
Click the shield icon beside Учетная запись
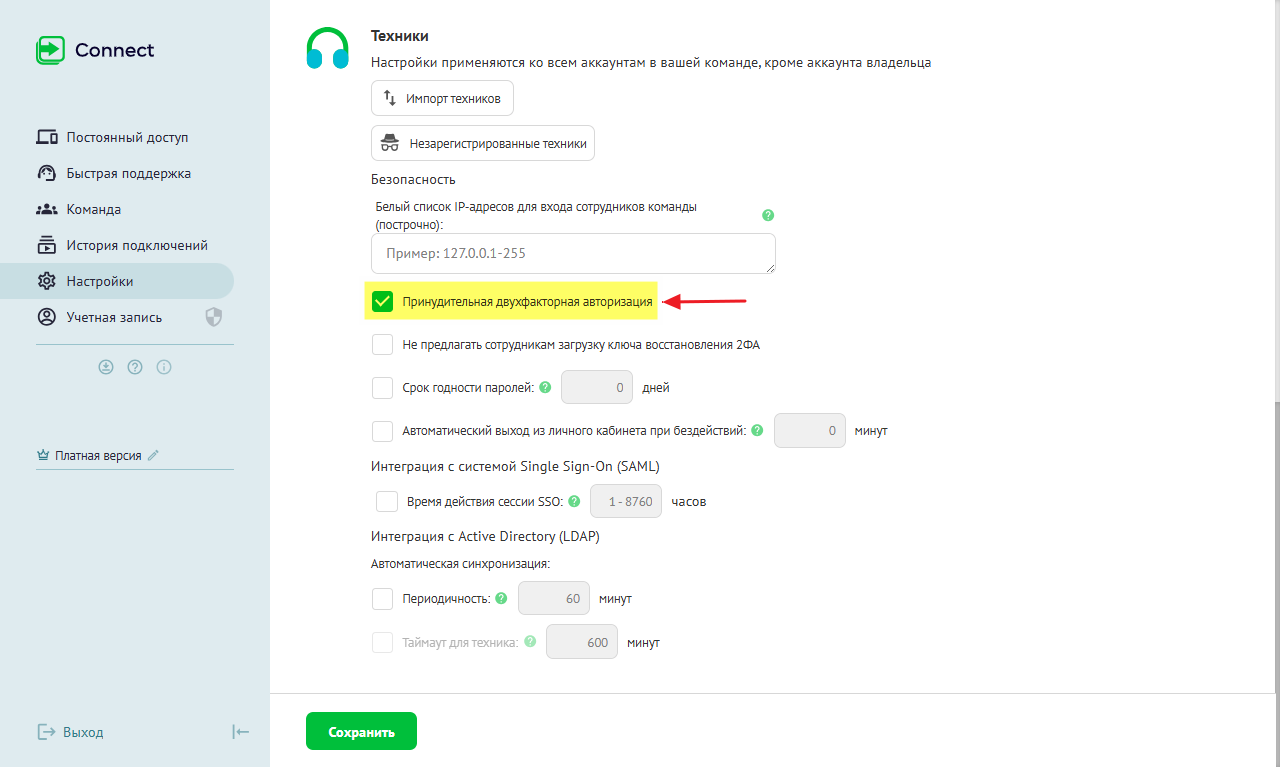(x=213, y=317)
